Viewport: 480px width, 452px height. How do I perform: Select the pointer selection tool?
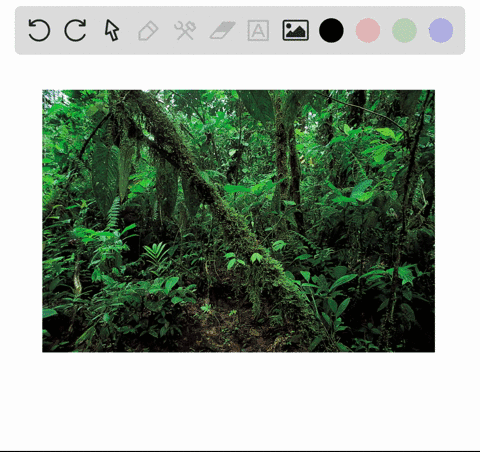tap(112, 30)
